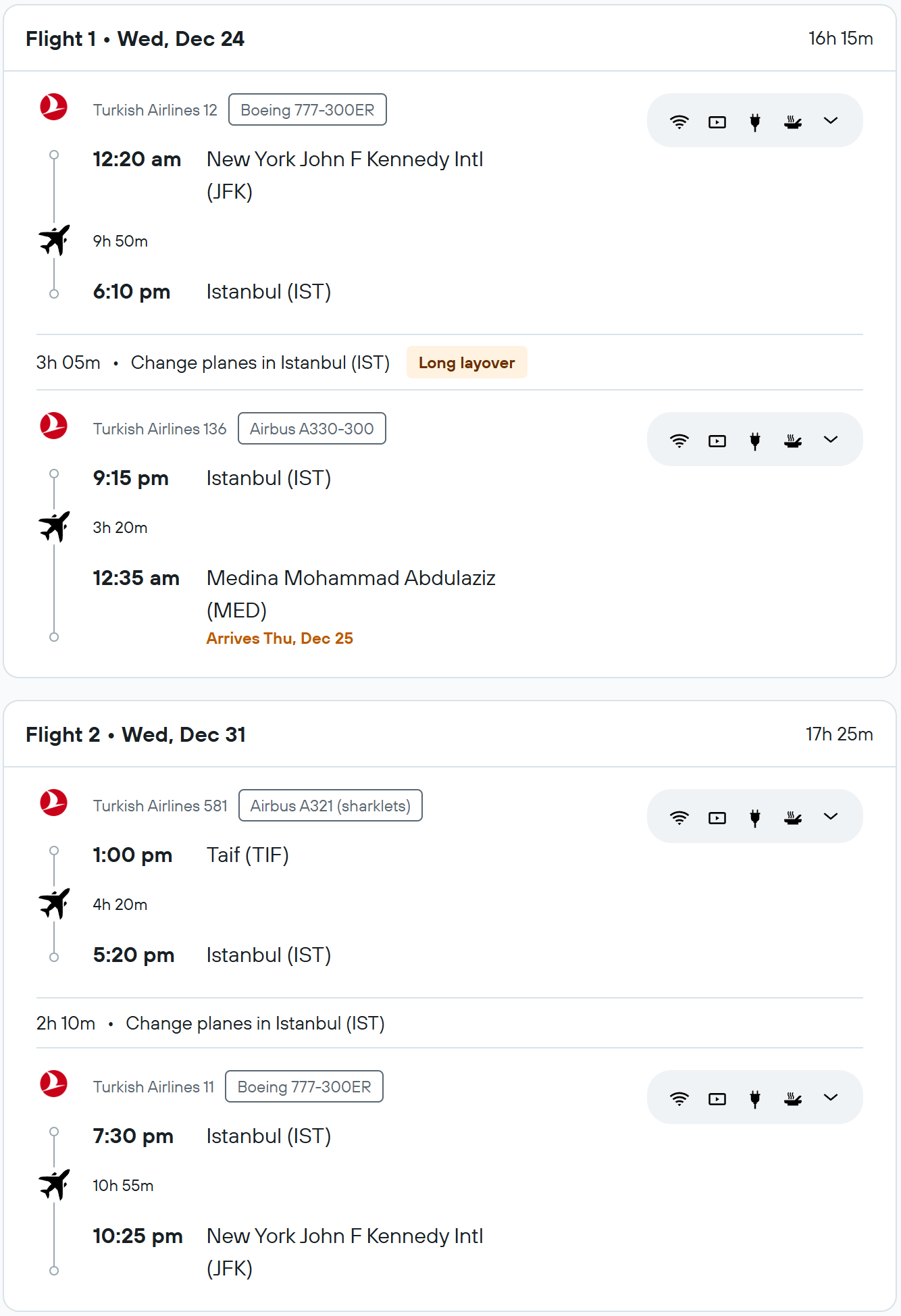This screenshot has width=901, height=1316.
Task: Expand amenities for Turkish Airlines 12
Action: coord(831,121)
